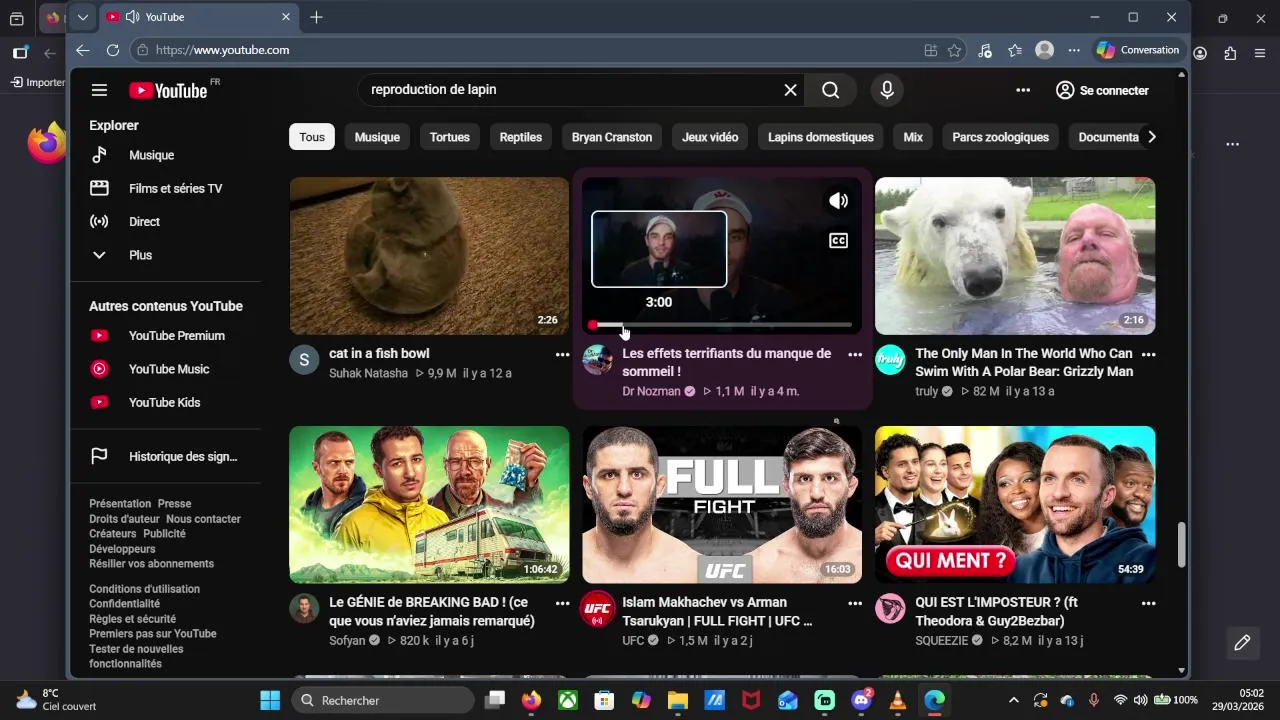Open SQUEEZIE channel avatar

tap(890, 609)
